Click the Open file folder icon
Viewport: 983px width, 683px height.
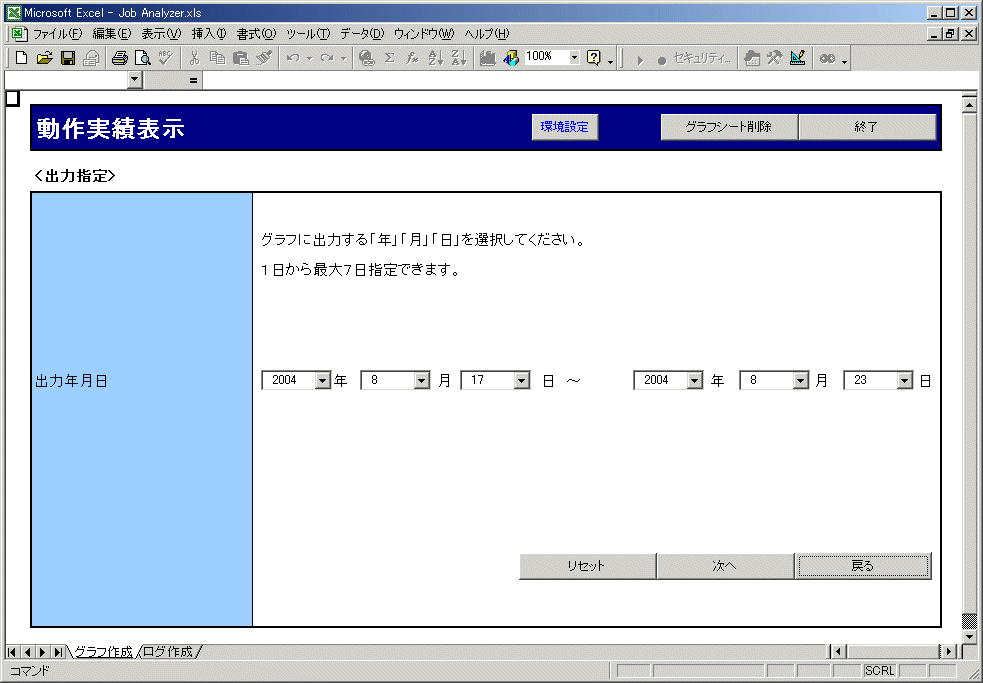pyautogui.click(x=44, y=58)
